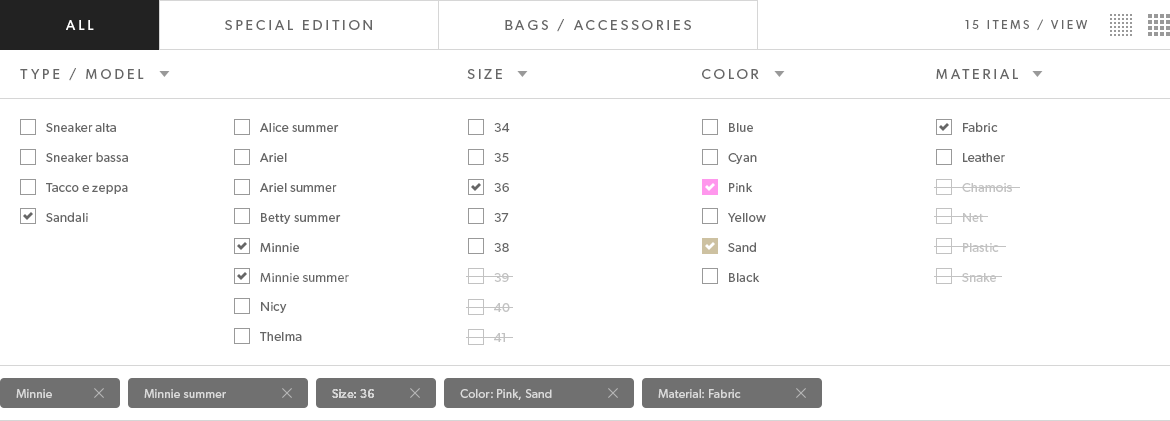Tick the size 37 checkbox
The image size is (1170, 421).
(x=476, y=216)
